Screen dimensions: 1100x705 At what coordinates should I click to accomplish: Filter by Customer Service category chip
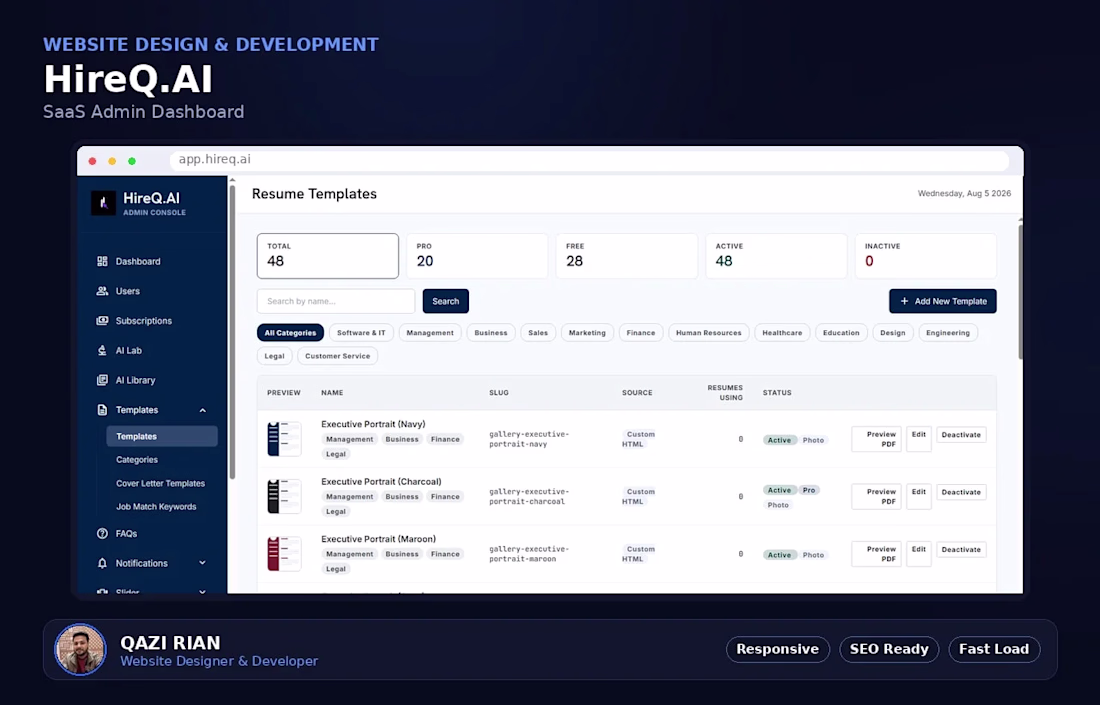pyautogui.click(x=337, y=356)
